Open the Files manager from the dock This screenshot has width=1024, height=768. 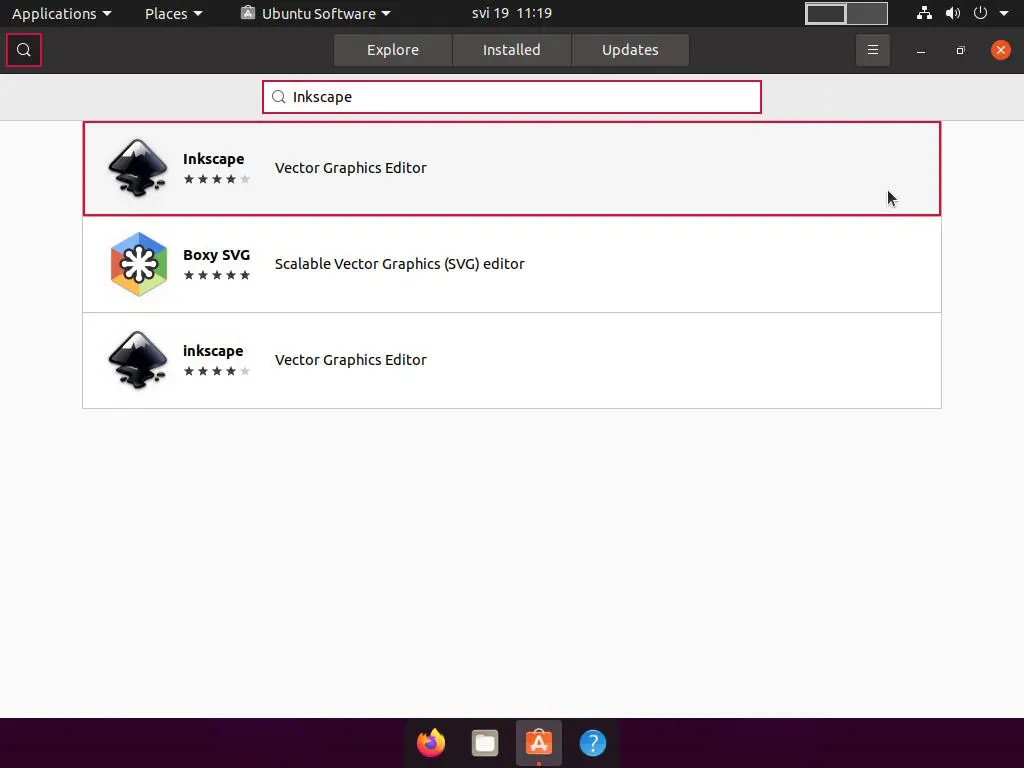click(x=485, y=743)
